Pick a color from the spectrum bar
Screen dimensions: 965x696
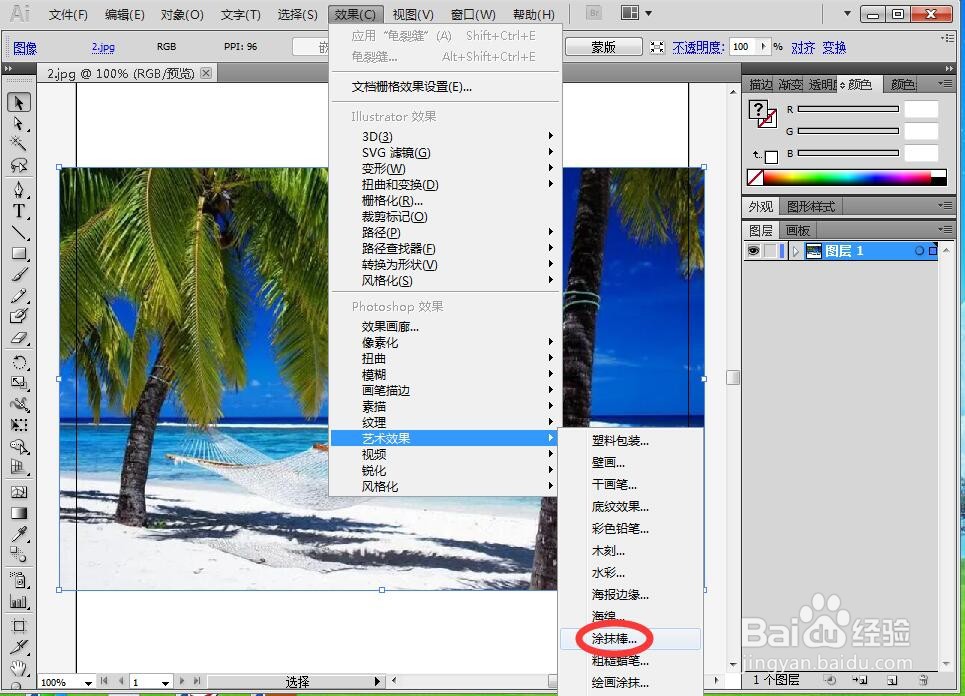click(x=850, y=177)
